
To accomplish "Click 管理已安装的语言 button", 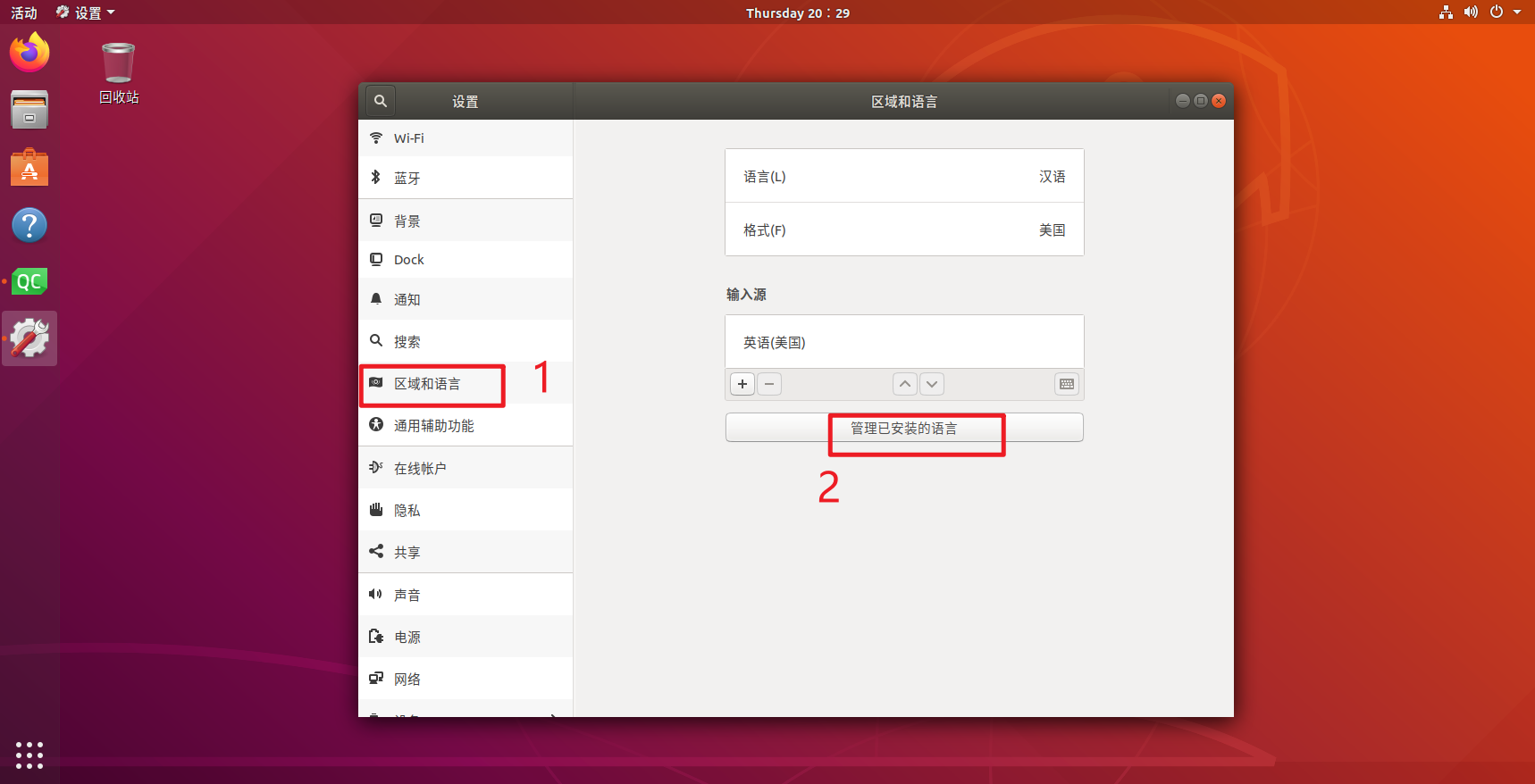I will 904,428.
